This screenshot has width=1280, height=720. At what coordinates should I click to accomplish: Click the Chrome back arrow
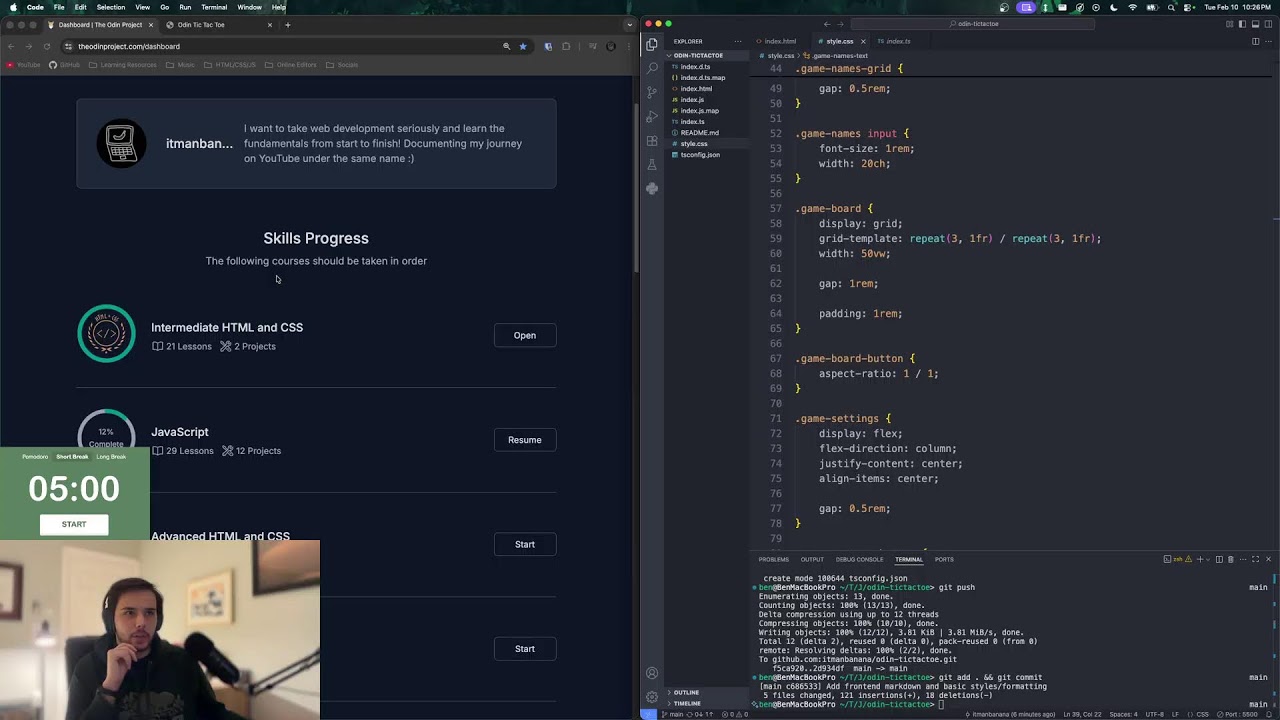point(11,46)
